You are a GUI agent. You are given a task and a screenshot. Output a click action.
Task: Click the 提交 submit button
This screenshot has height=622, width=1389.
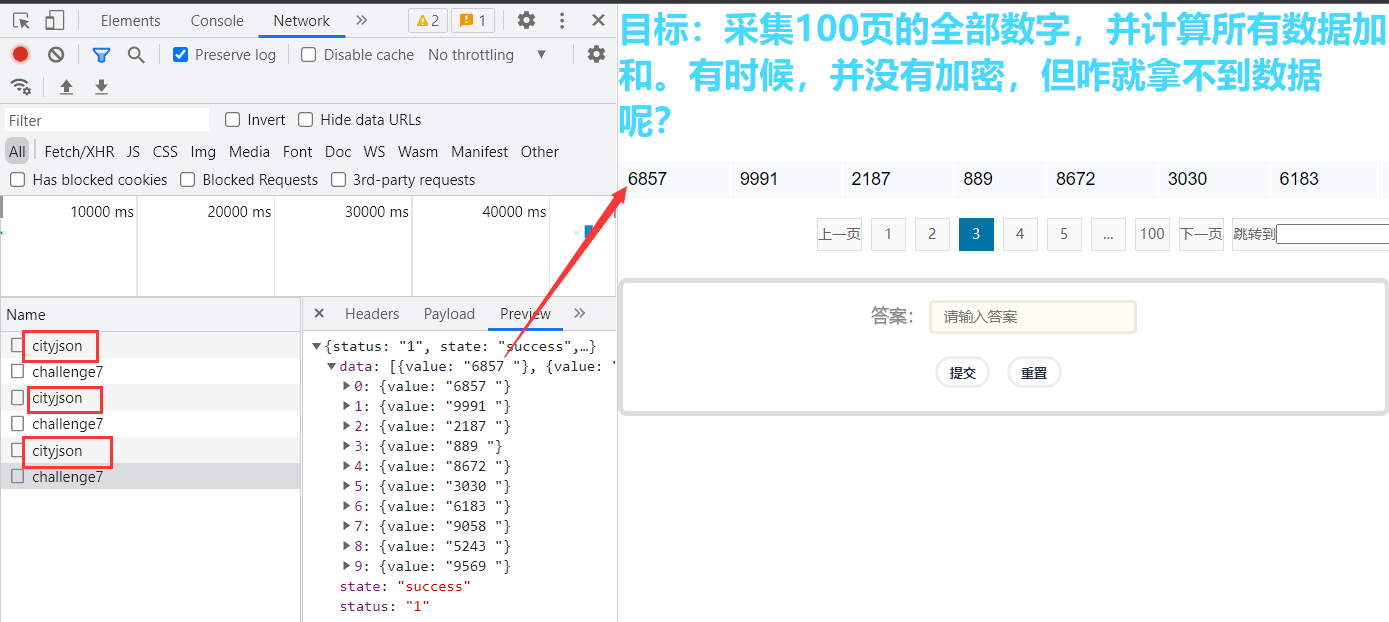pyautogui.click(x=962, y=372)
